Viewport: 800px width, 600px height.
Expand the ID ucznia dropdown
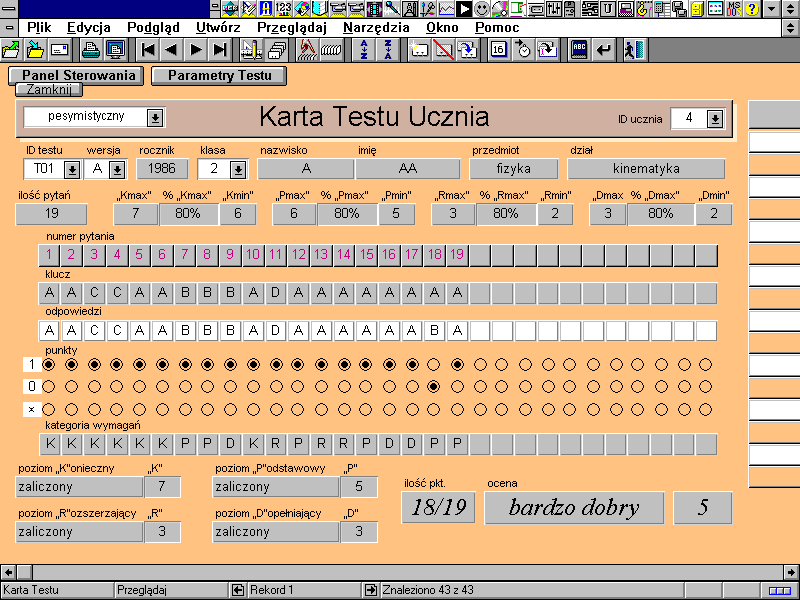(x=715, y=119)
